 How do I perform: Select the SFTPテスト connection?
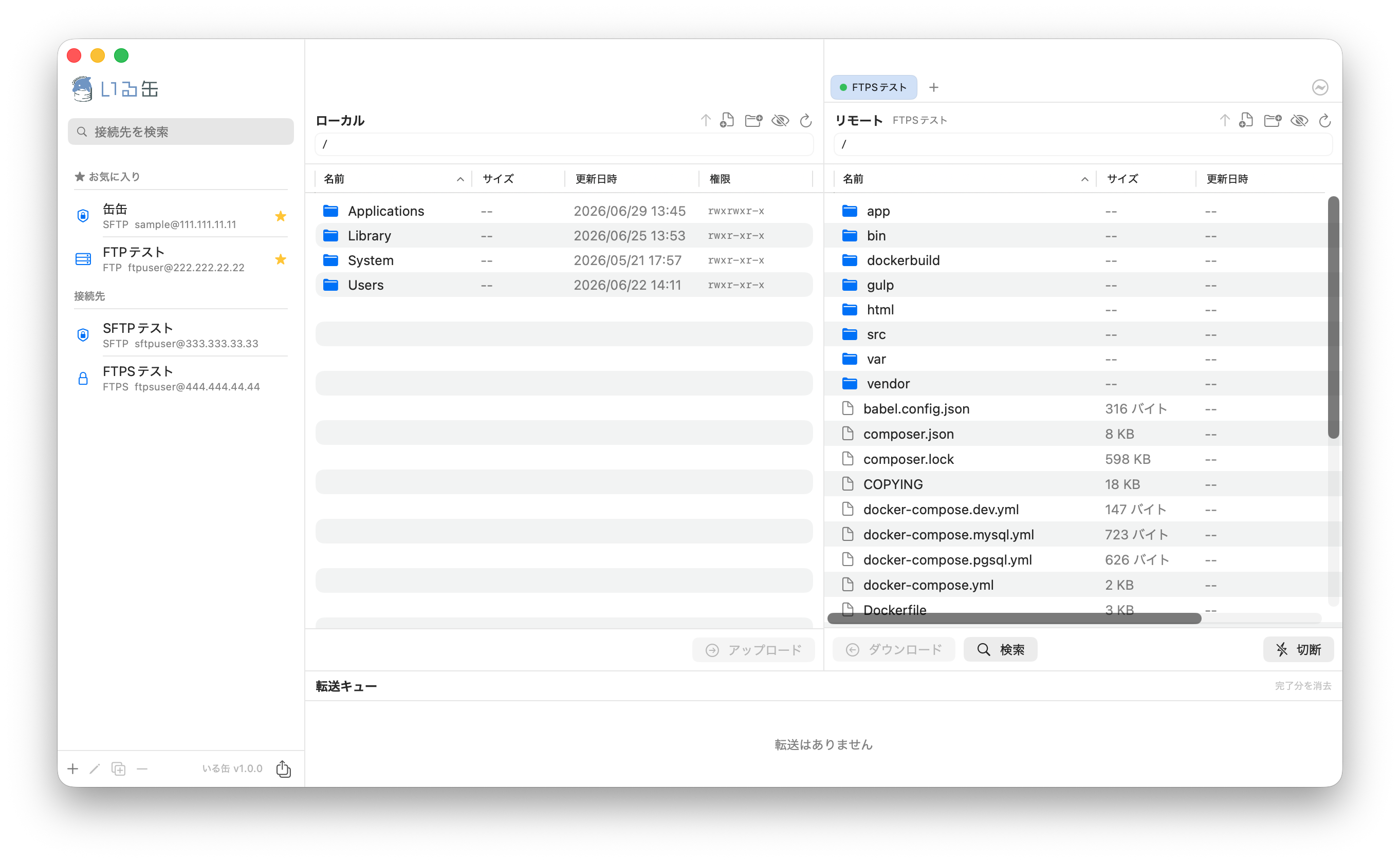pos(180,335)
